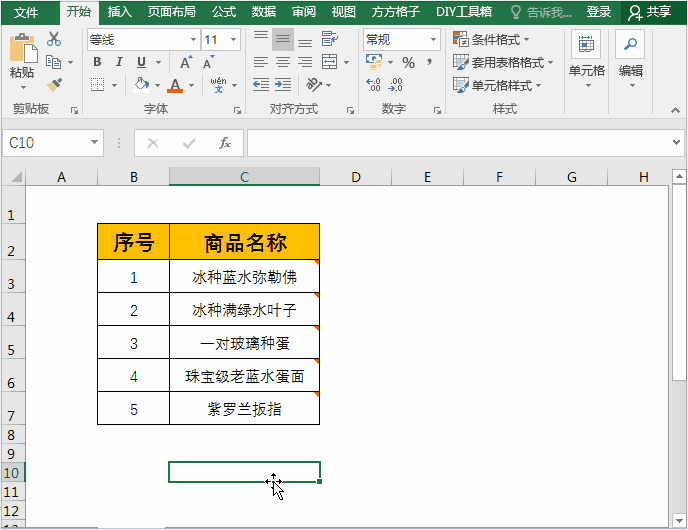The height and width of the screenshot is (530, 688).
Task: Open the 单元格样式 cell styles menu
Action: pyautogui.click(x=498, y=85)
